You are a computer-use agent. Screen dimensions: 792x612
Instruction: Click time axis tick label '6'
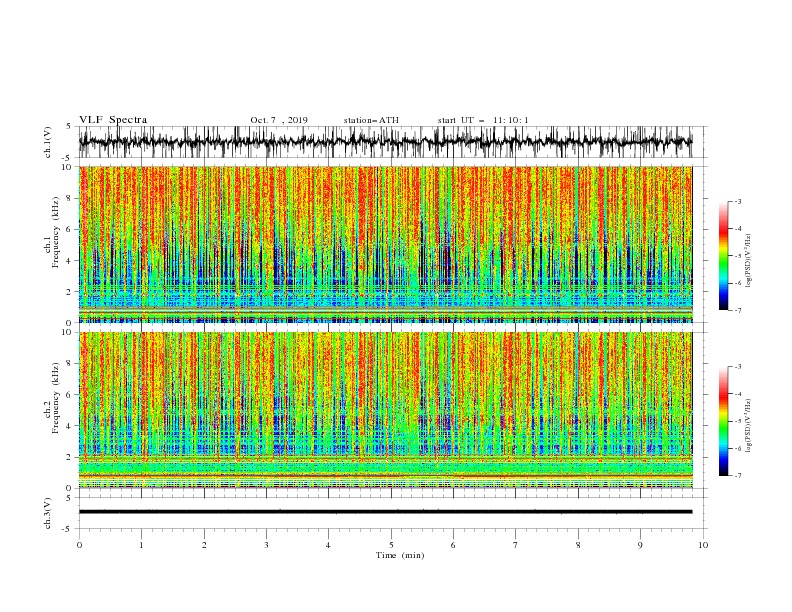453,545
